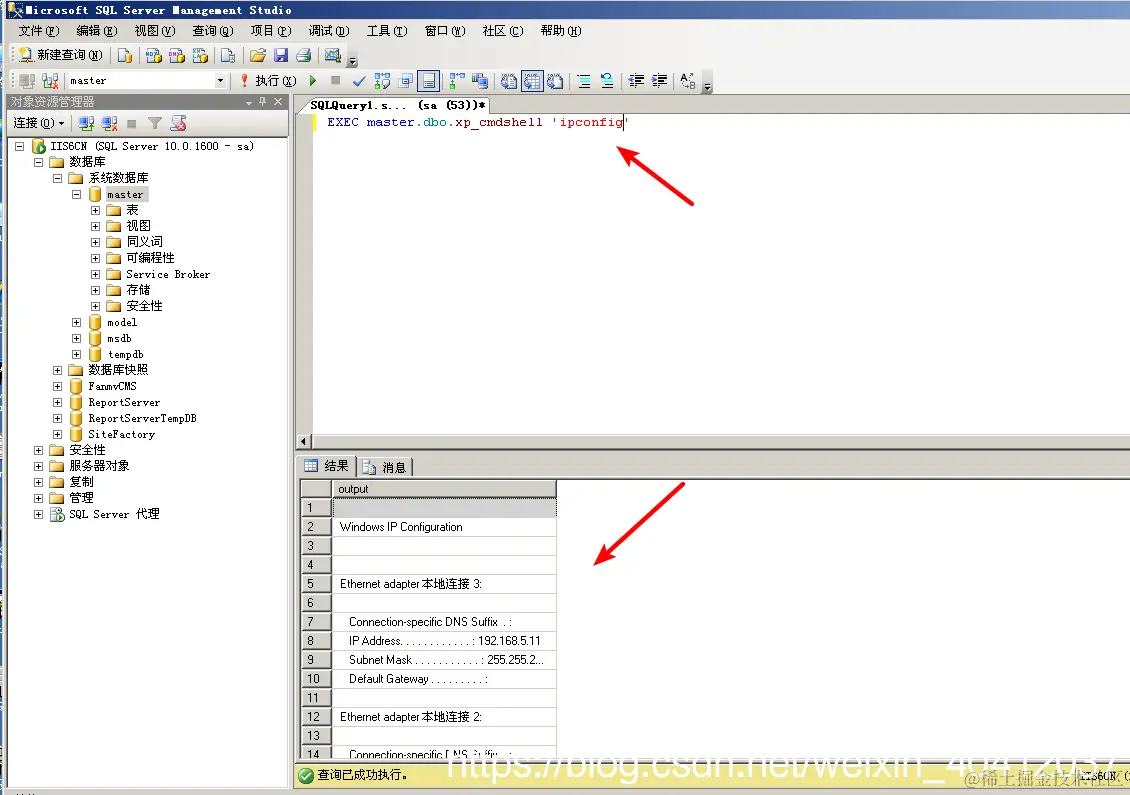The image size is (1130, 795).
Task: Collapse the IIS6CN server node
Action: click(20, 146)
